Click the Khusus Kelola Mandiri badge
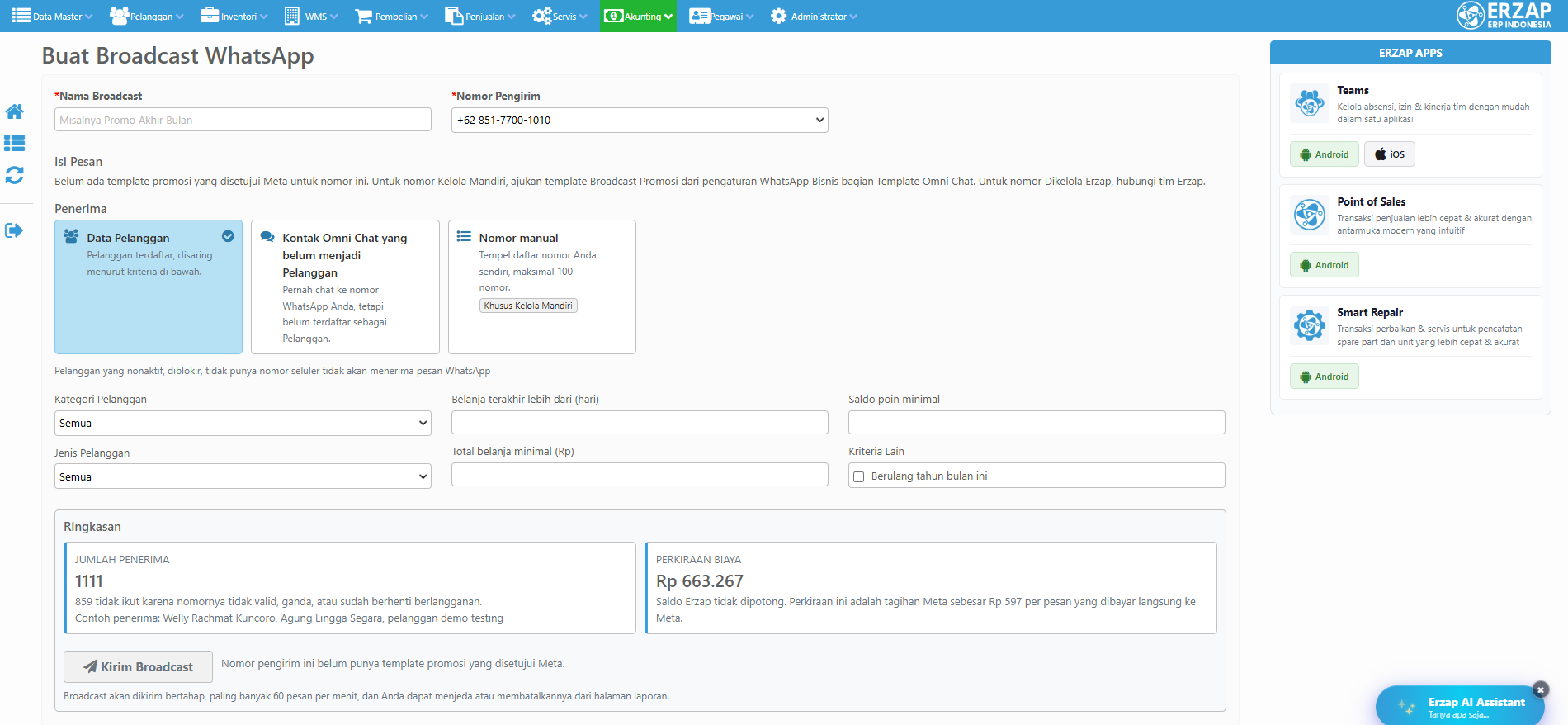Image resolution: width=1568 pixels, height=725 pixels. 528,306
